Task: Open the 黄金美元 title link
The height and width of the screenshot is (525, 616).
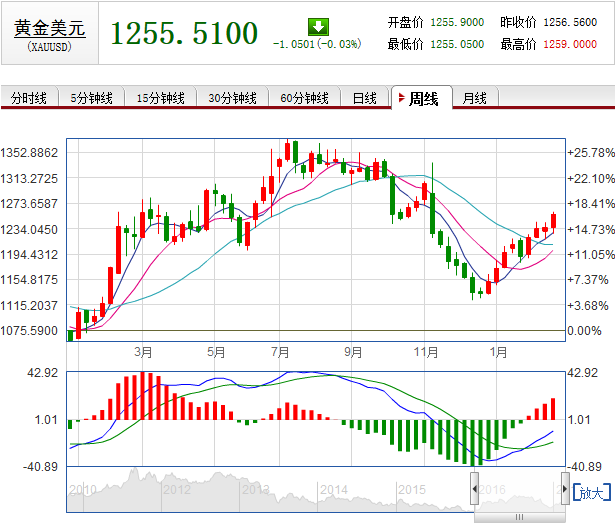Action: click(50, 28)
